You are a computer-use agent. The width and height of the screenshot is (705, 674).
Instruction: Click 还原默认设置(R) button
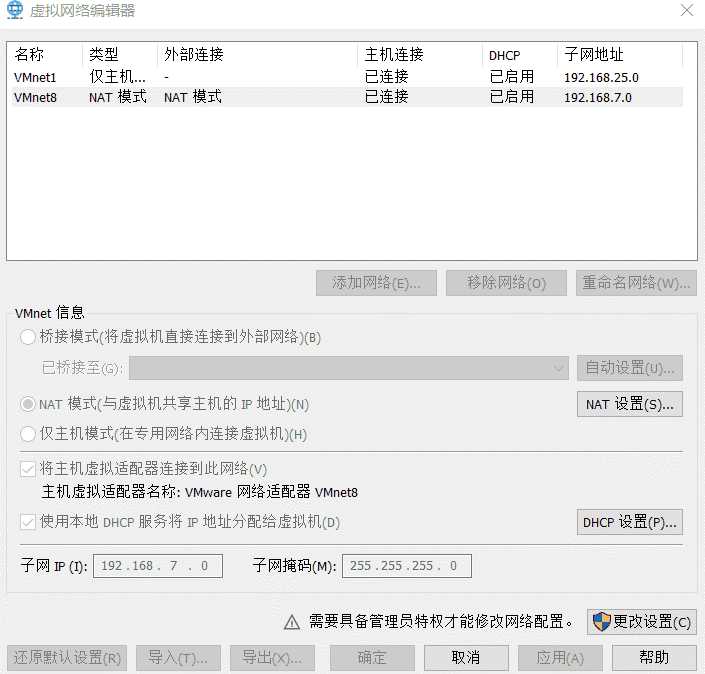pos(67,658)
